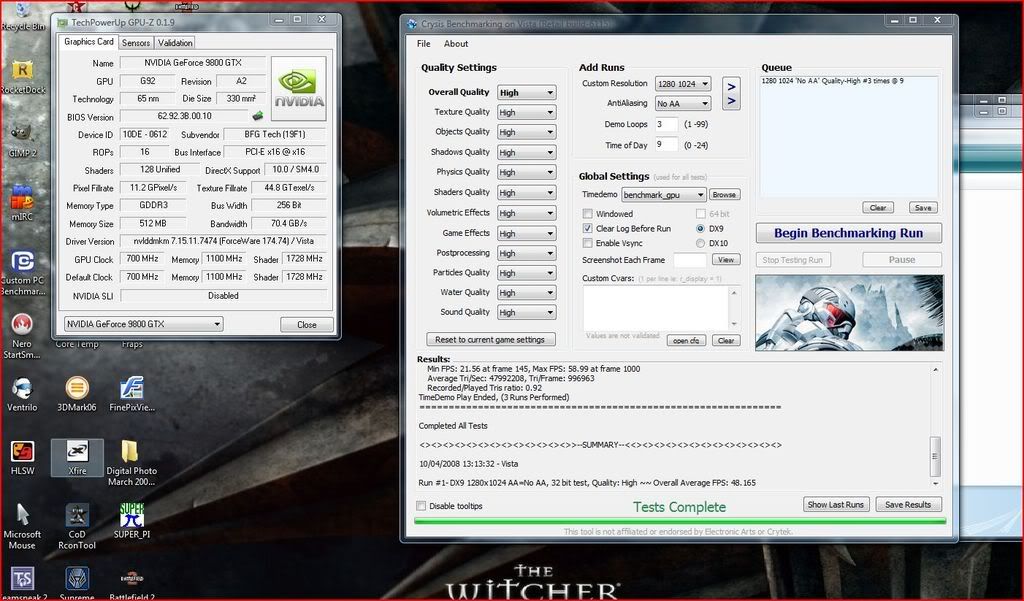Click the Ventrilo desktop icon
This screenshot has height=601, width=1024.
pos(22,394)
